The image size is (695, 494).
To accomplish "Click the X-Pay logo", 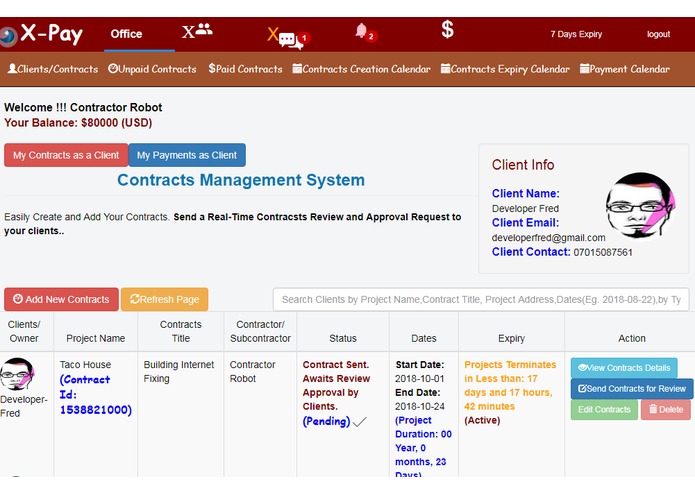I will [42, 34].
